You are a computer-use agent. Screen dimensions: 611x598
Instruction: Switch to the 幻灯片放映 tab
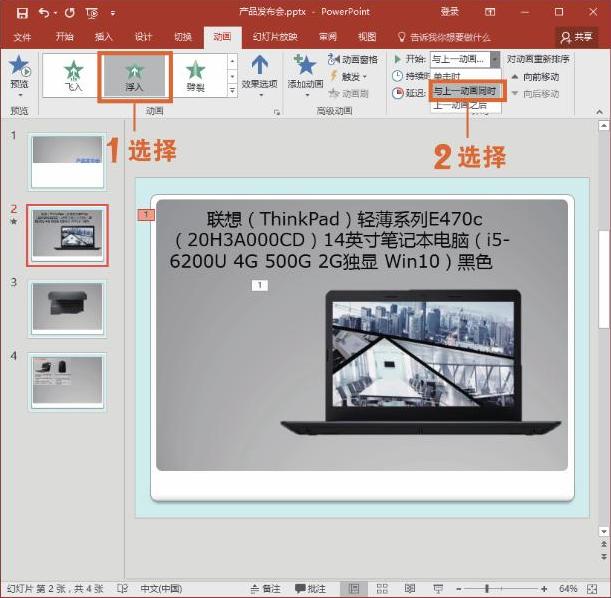coord(275,37)
